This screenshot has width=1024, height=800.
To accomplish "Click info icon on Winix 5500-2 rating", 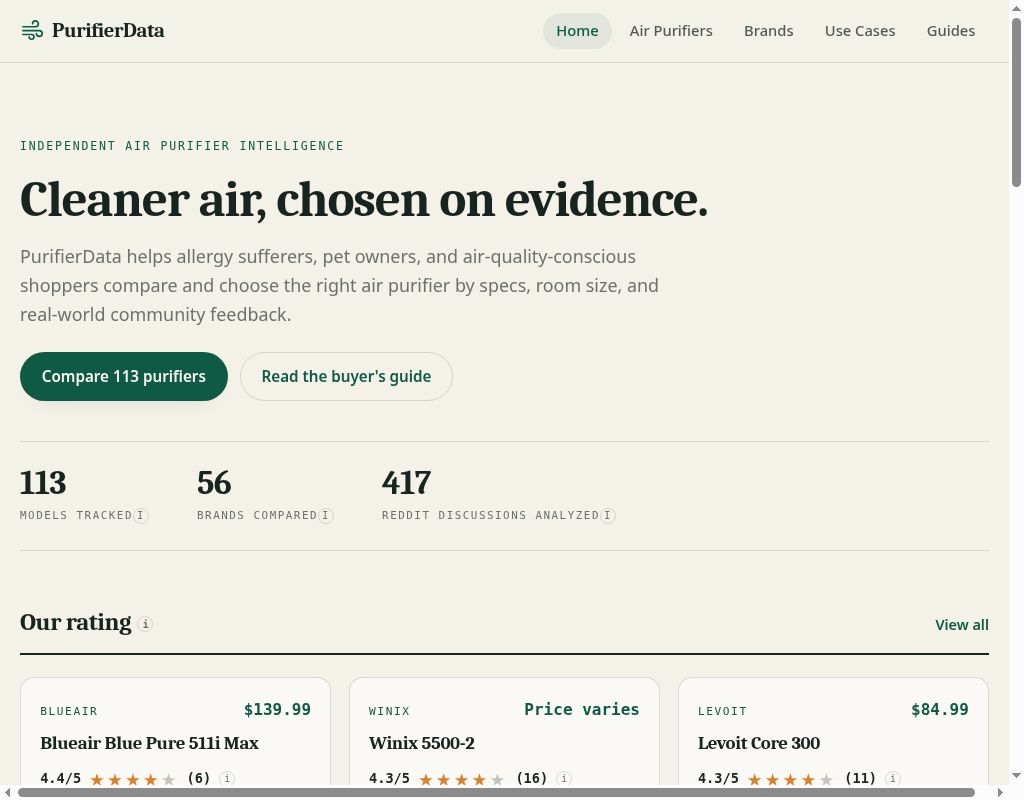I will (564, 778).
